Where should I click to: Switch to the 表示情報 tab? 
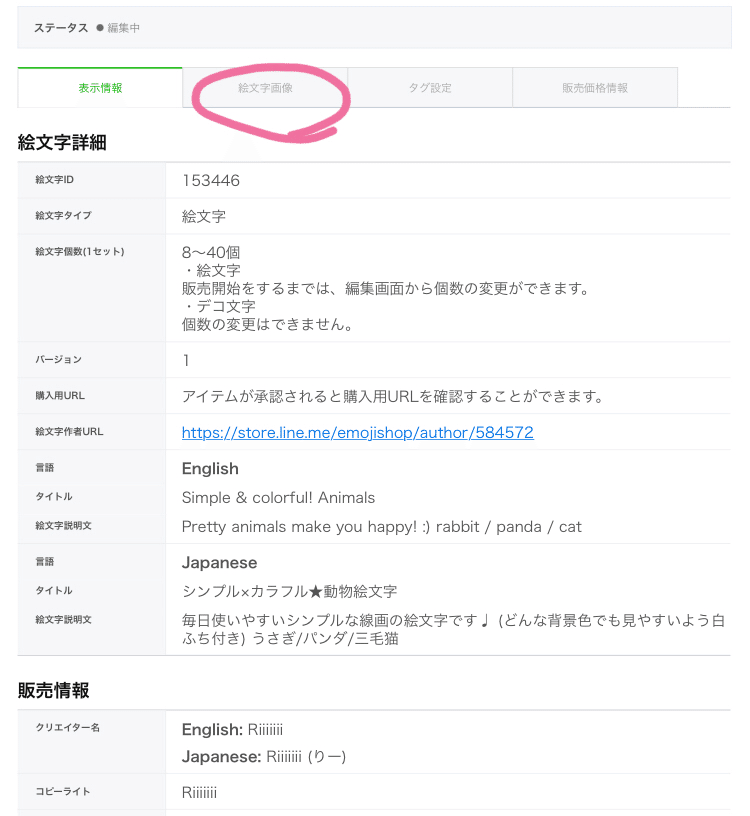100,88
